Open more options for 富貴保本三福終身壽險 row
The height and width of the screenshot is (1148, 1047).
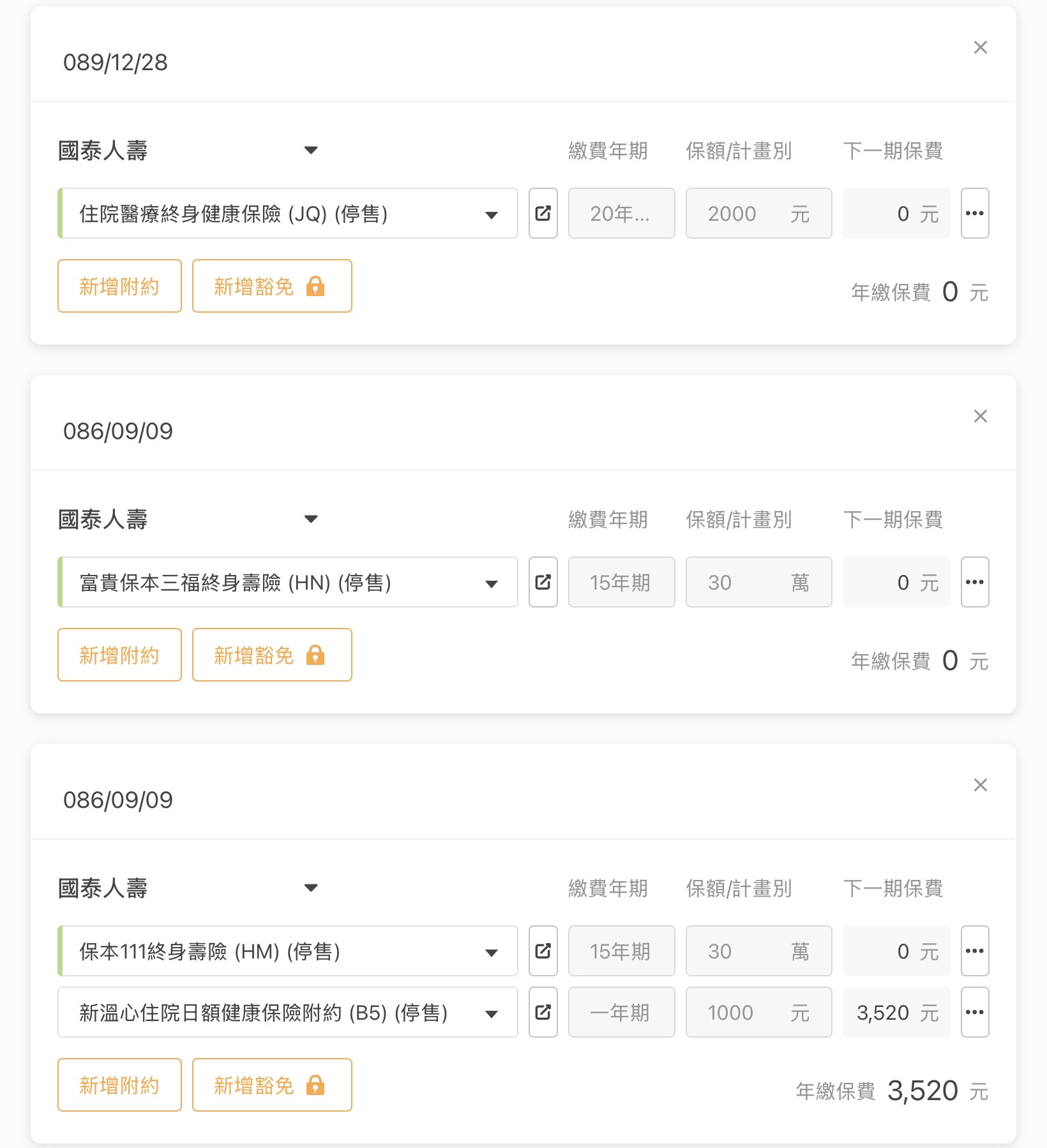pos(974,582)
